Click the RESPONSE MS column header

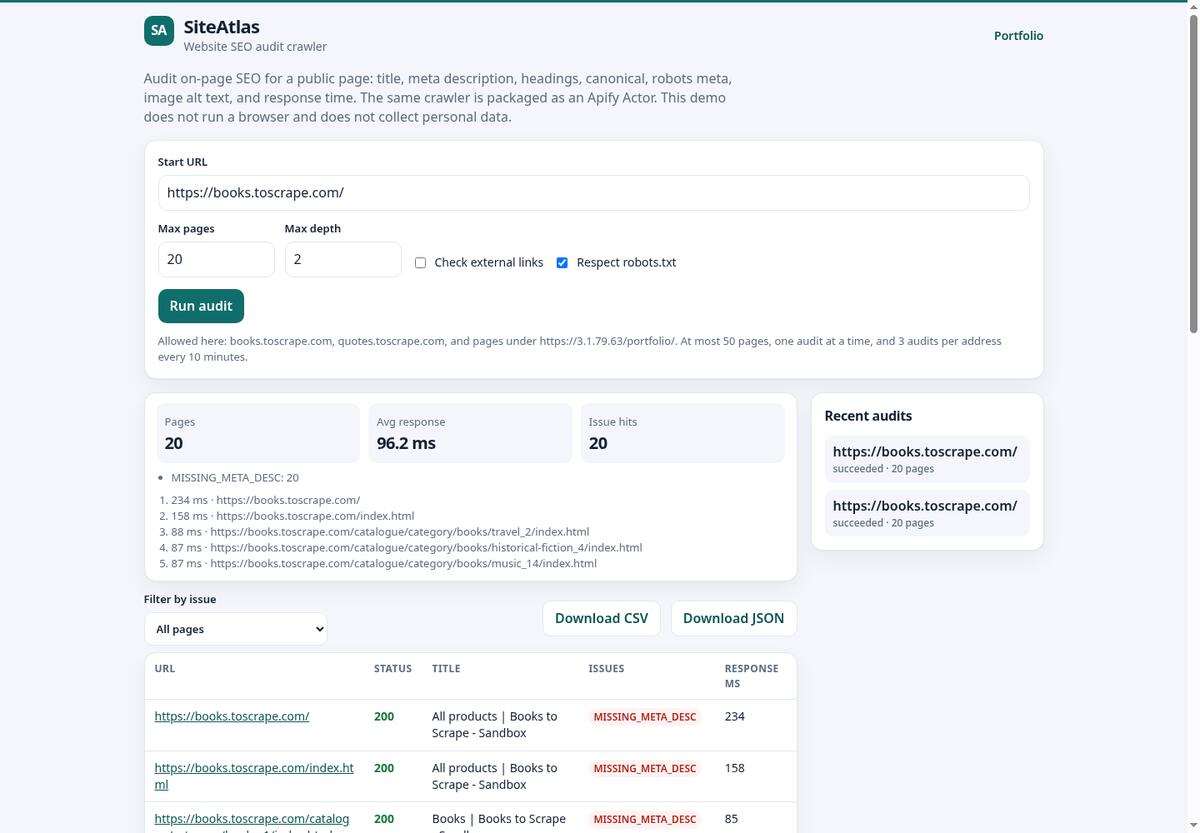[751, 676]
